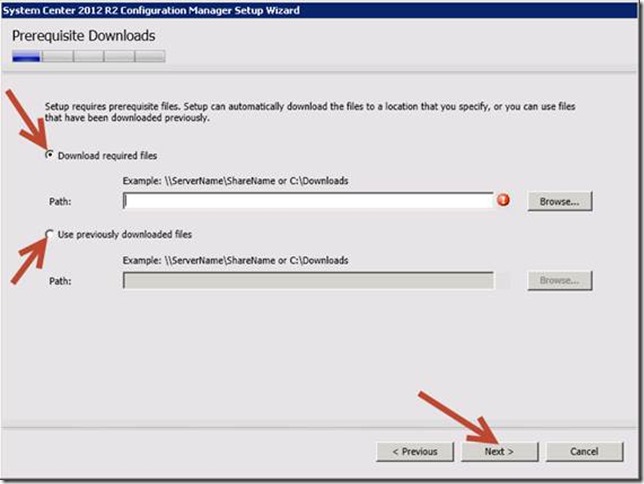Click the Path label under previously downloaded files
Image resolution: width=644 pixels, height=484 pixels.
tap(59, 281)
